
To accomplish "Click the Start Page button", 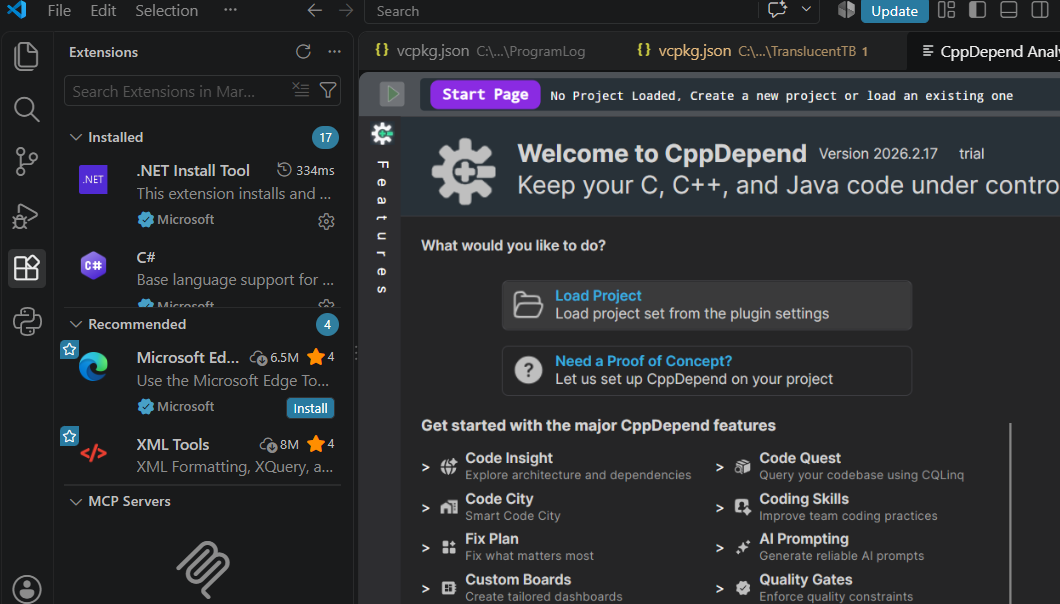I will click(x=485, y=95).
